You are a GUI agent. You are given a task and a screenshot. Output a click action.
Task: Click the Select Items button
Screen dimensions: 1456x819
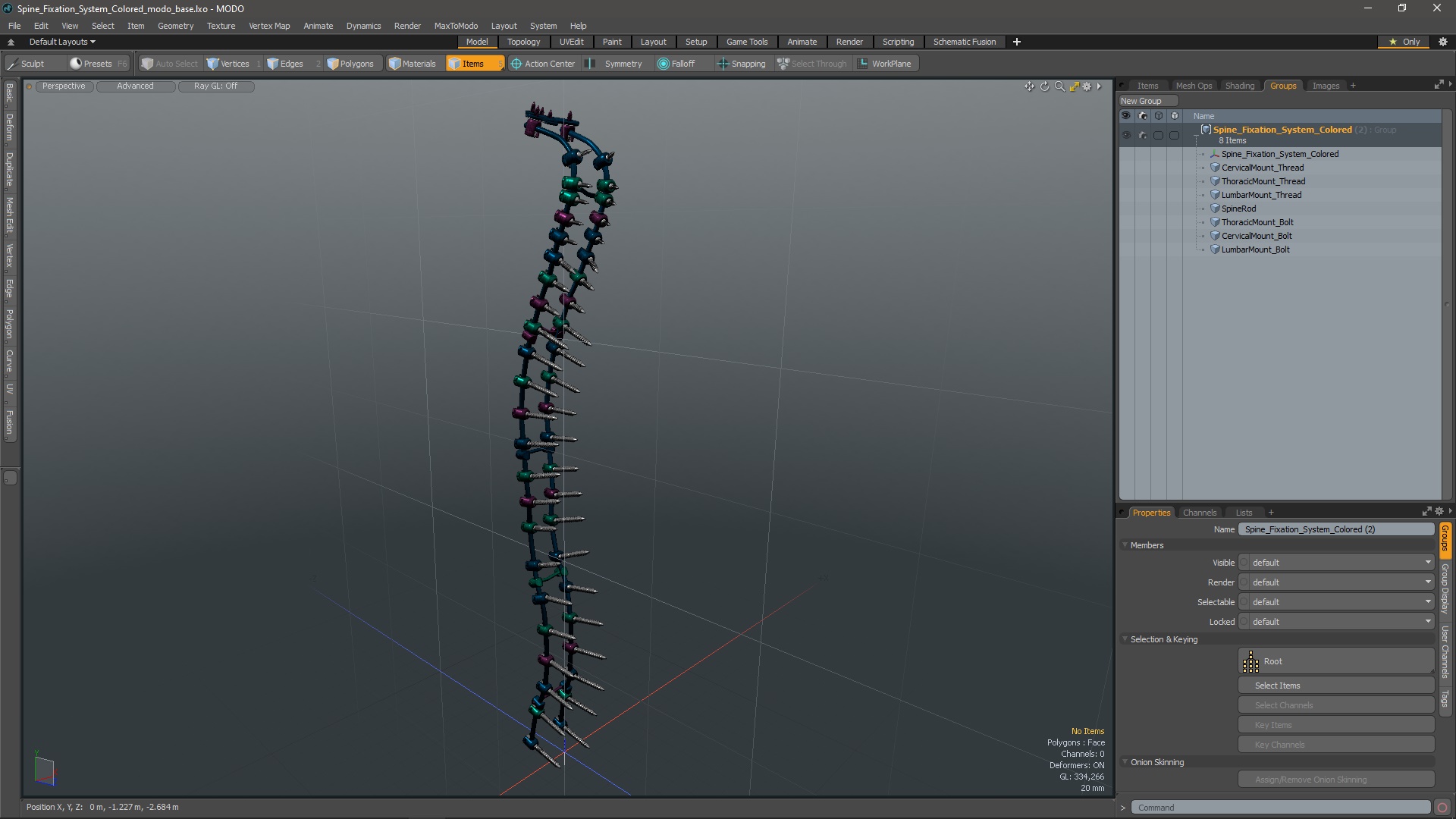1335,686
